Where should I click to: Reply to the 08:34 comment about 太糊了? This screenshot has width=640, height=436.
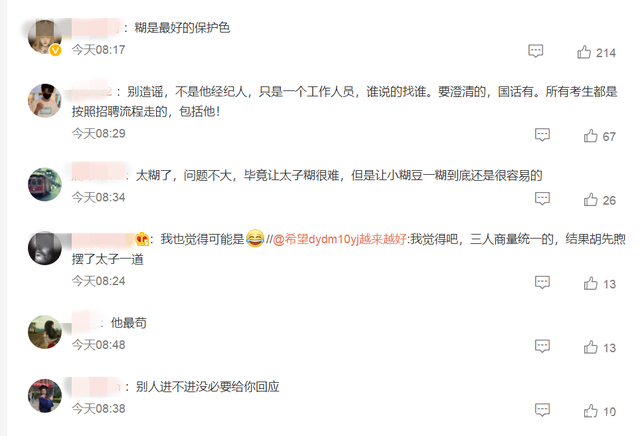point(542,199)
